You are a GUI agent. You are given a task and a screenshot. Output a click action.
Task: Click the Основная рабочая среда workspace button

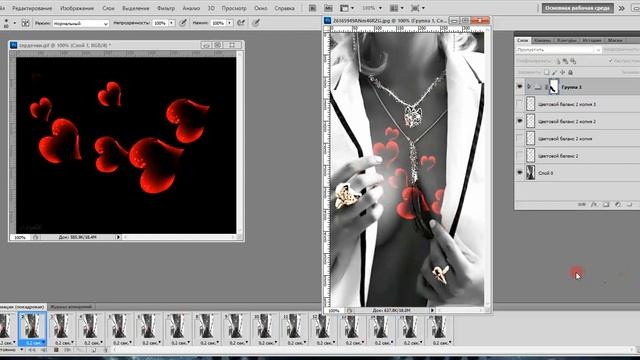pos(577,8)
